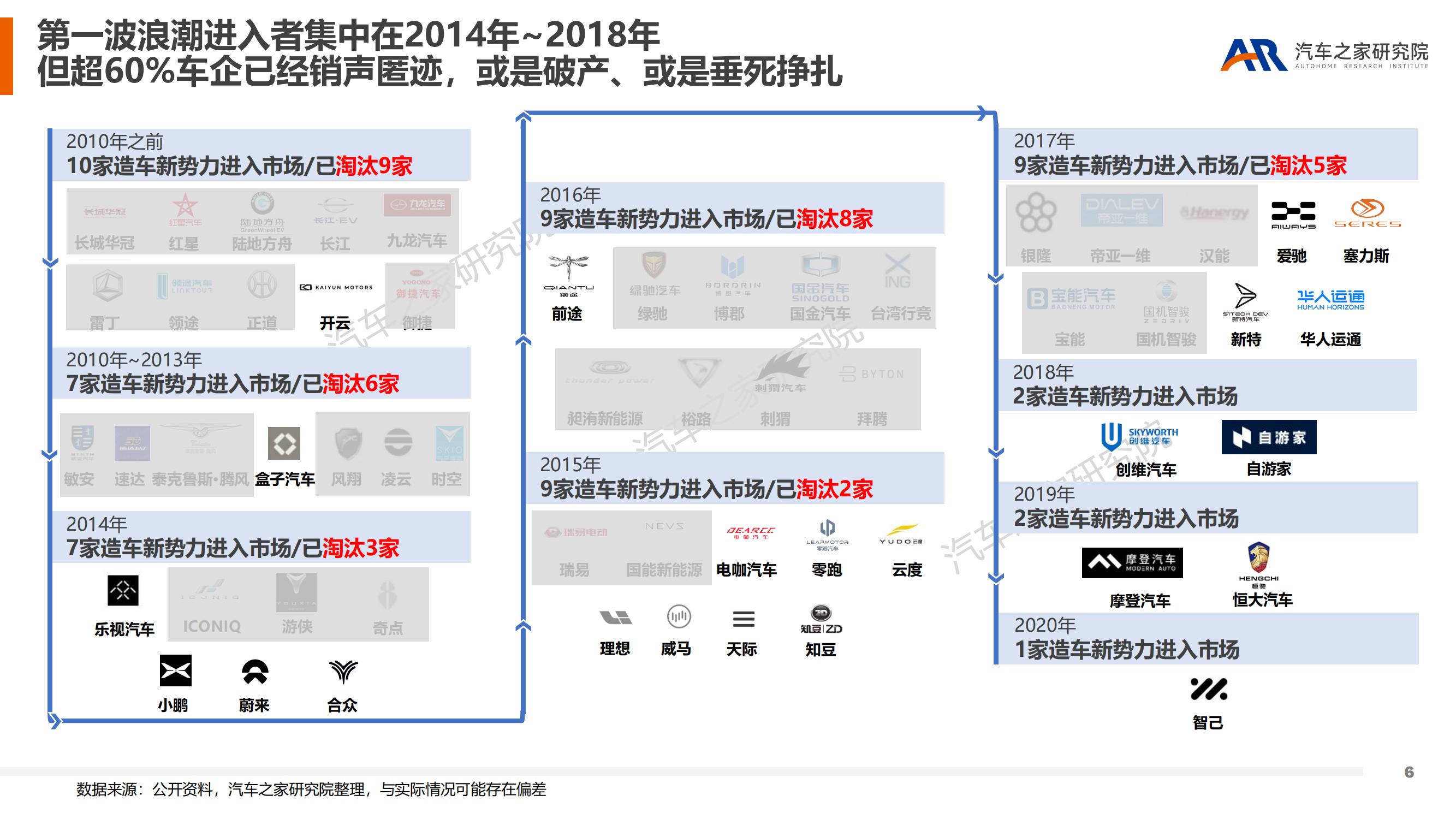Click the Kaiyun Motors logo
This screenshot has height=819, width=1456.
[336, 287]
